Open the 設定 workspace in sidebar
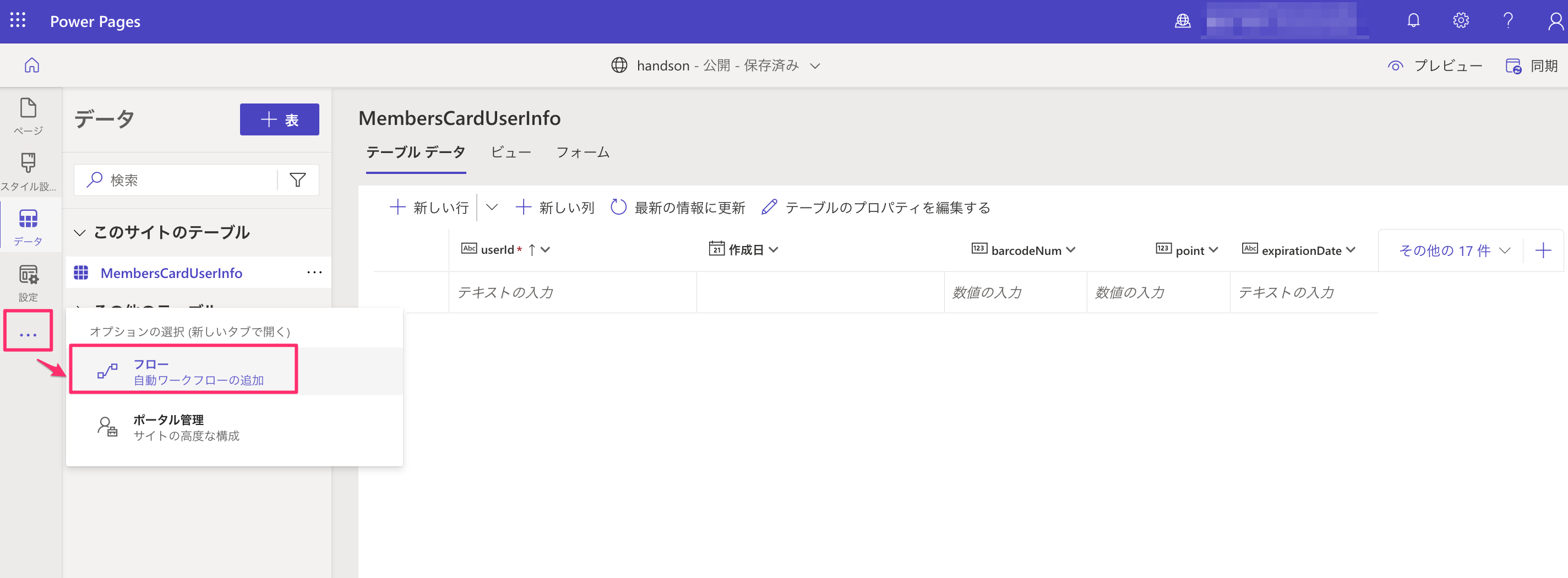Screen dimensions: 1568x578 click(29, 283)
